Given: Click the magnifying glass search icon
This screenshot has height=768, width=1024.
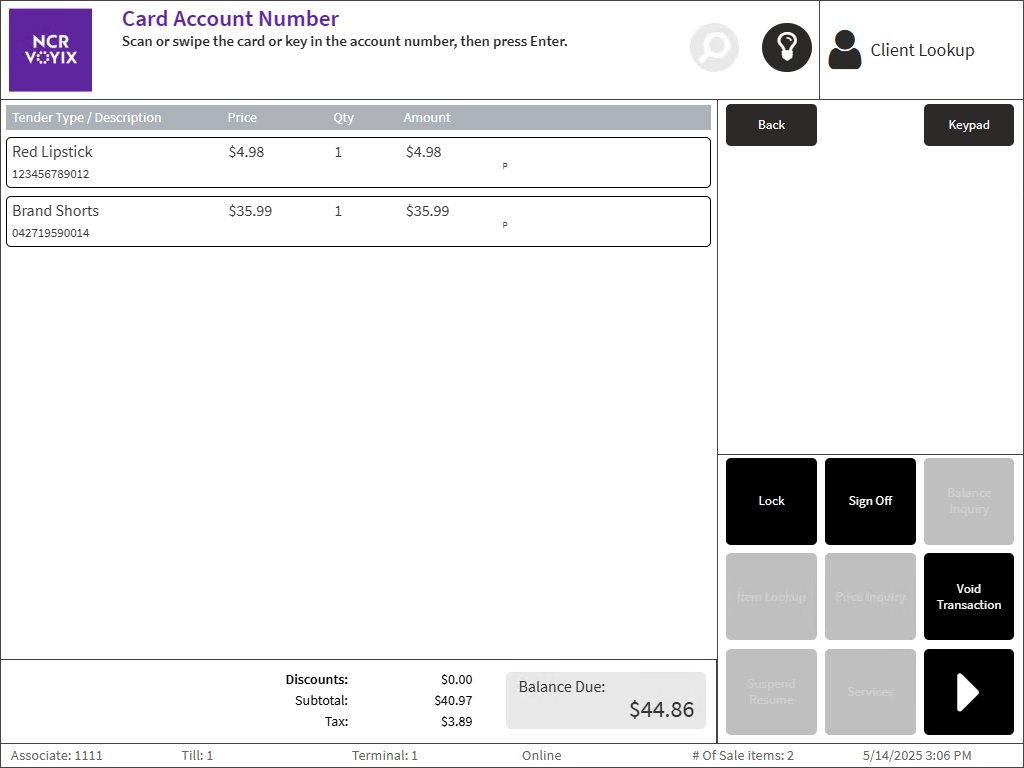Looking at the screenshot, I should [x=714, y=48].
